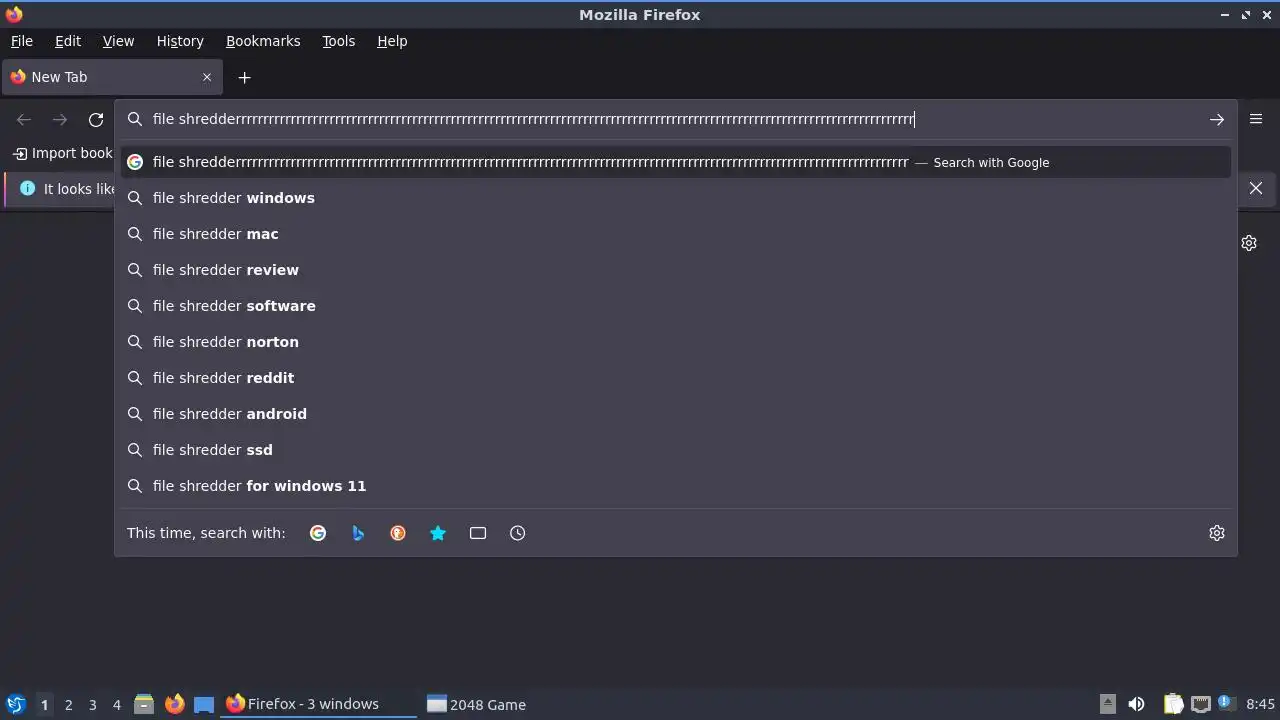Screen dimensions: 1280x720
Task: Select Firefox - 3 windows taskbar entry
Action: 319,704
